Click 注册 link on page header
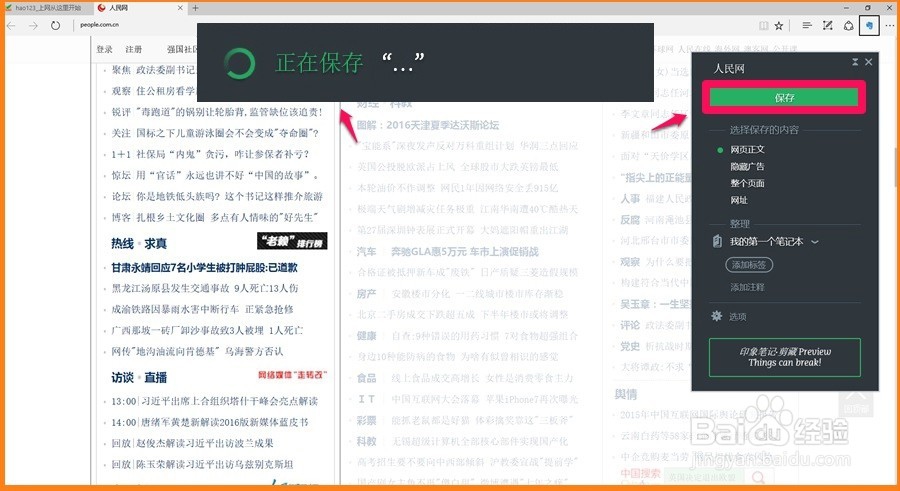This screenshot has height=491, width=900. [x=134, y=49]
